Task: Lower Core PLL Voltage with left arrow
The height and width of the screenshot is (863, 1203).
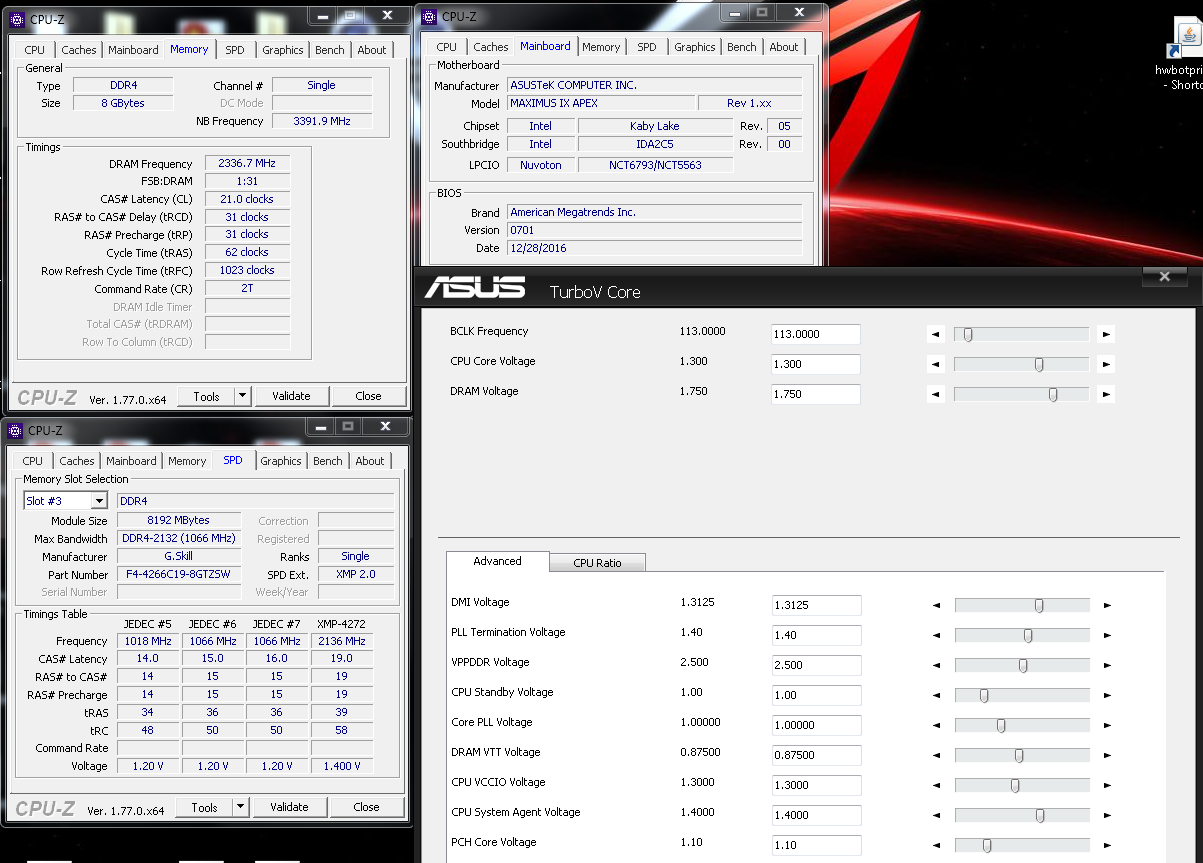Action: coord(937,725)
